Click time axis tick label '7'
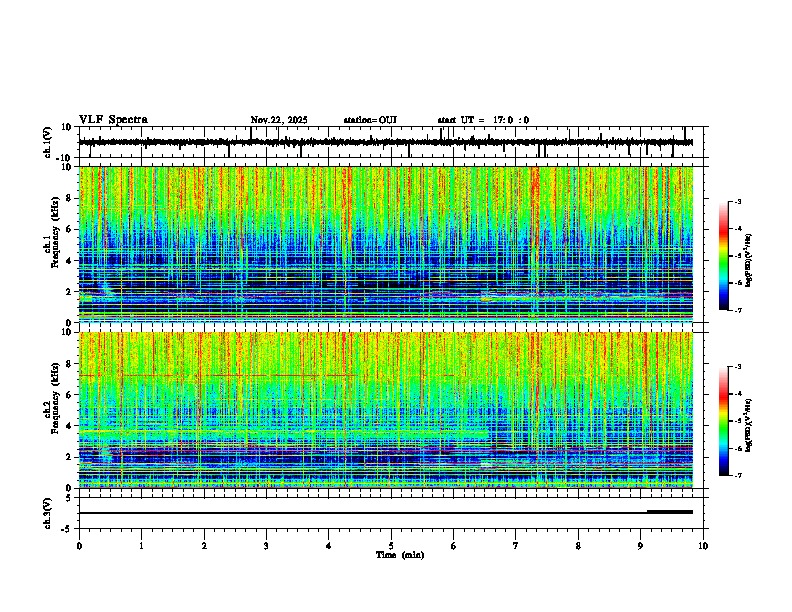This screenshot has height=612, width=792. (516, 546)
